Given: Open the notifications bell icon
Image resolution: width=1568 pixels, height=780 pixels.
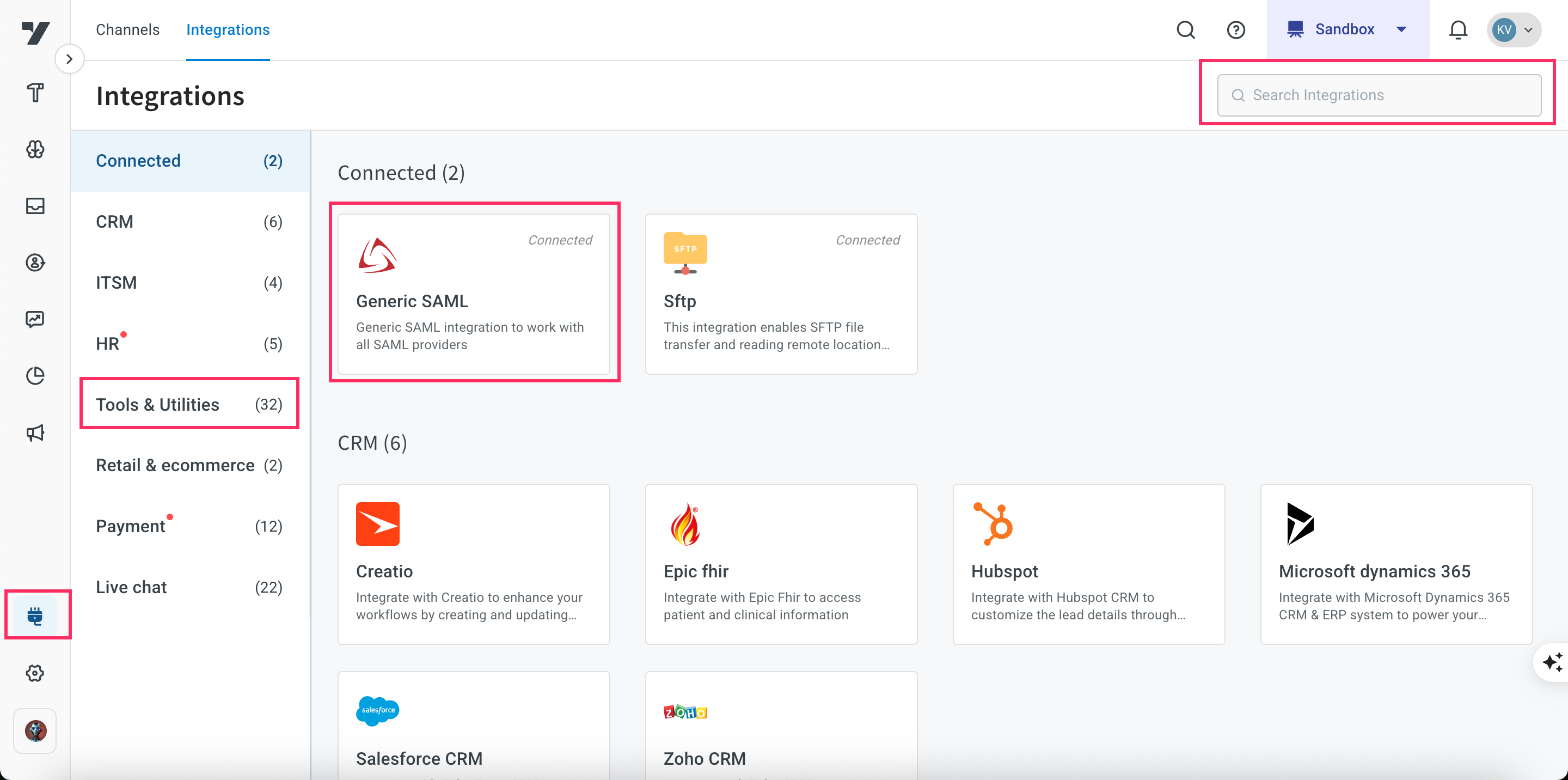Looking at the screenshot, I should (1458, 29).
